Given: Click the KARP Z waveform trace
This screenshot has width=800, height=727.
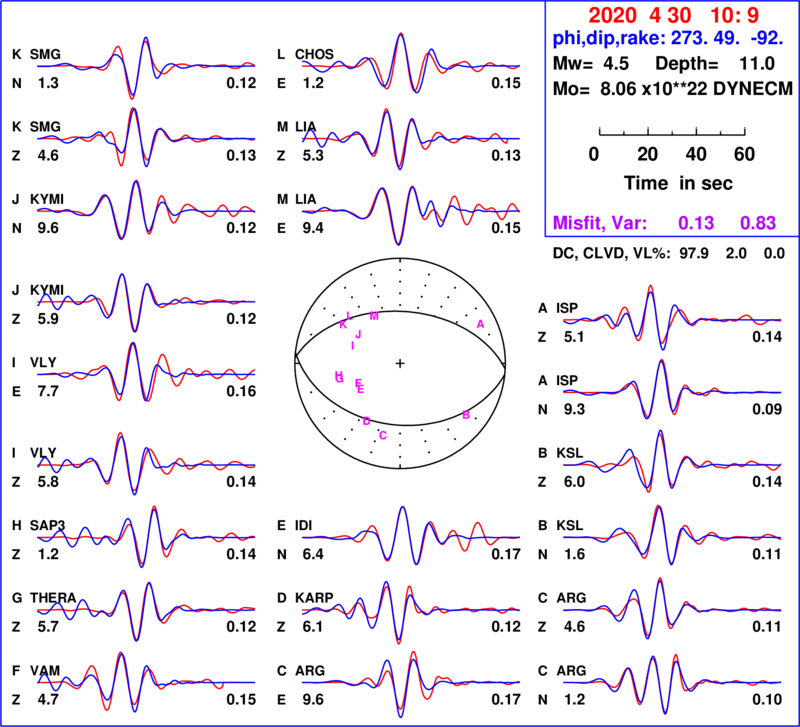Looking at the screenshot, I should pos(411,611).
